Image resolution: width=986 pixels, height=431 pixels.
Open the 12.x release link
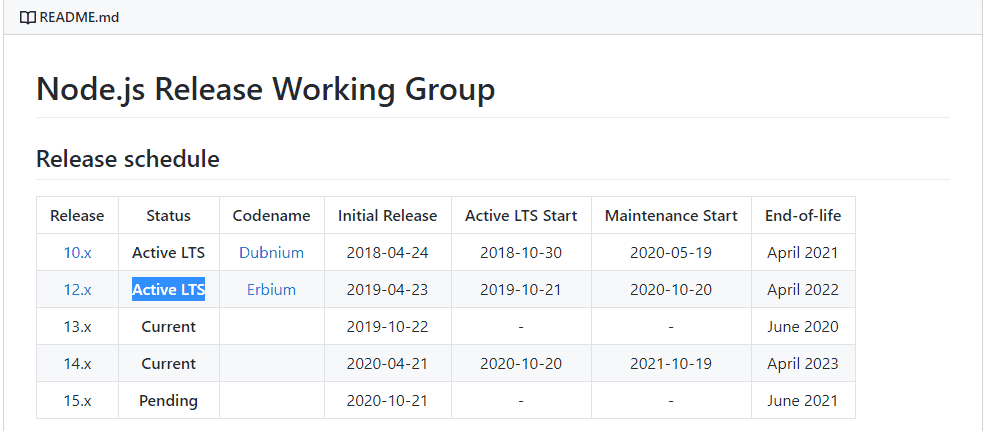point(77,290)
